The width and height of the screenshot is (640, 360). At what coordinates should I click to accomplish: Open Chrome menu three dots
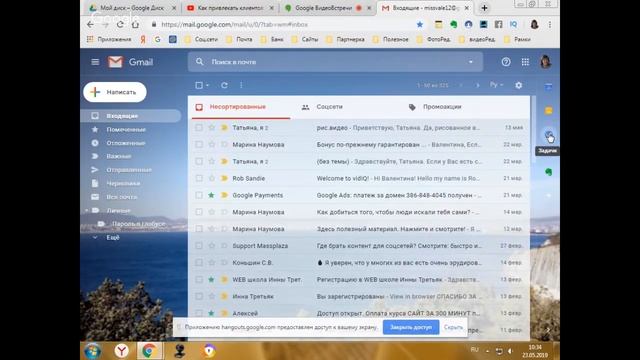pyautogui.click(x=550, y=24)
